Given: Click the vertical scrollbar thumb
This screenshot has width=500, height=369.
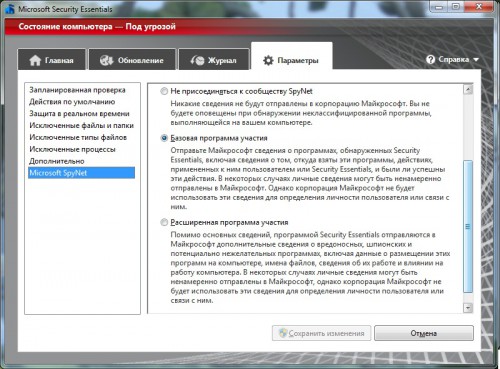Looking at the screenshot, I should [468, 226].
